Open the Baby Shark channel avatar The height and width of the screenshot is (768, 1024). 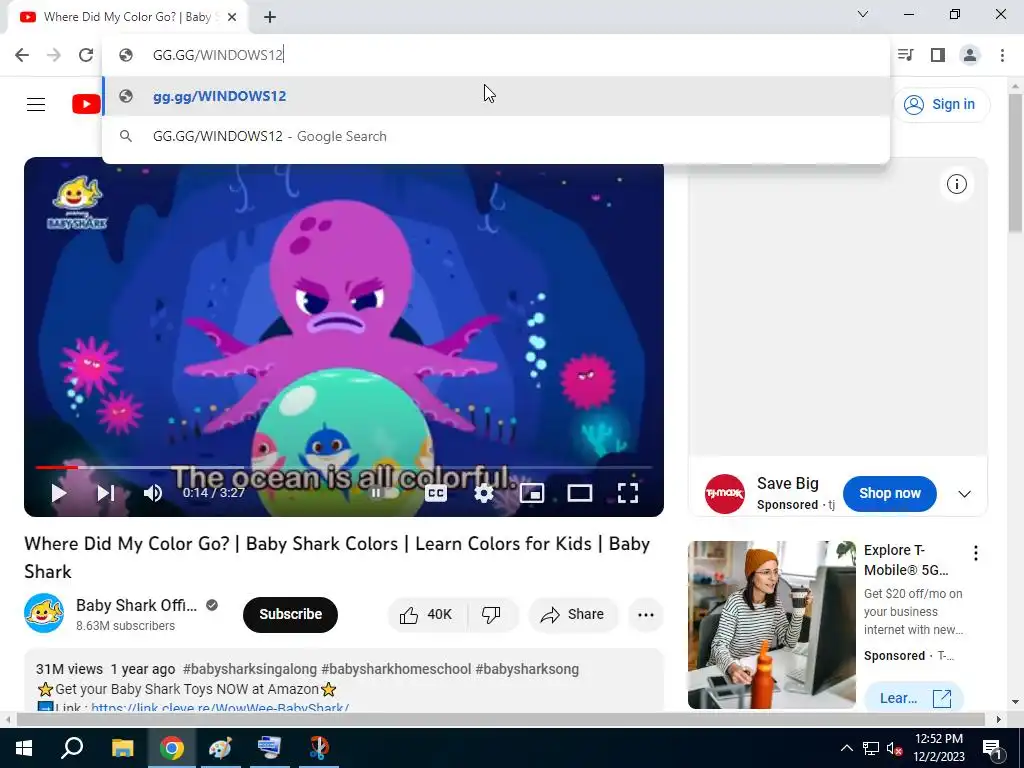click(x=44, y=613)
